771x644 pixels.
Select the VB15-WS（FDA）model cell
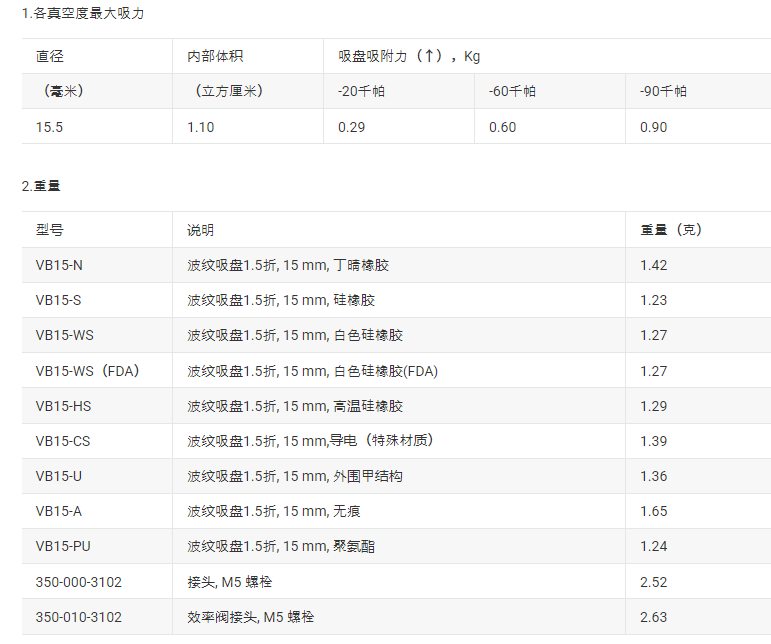tap(88, 371)
